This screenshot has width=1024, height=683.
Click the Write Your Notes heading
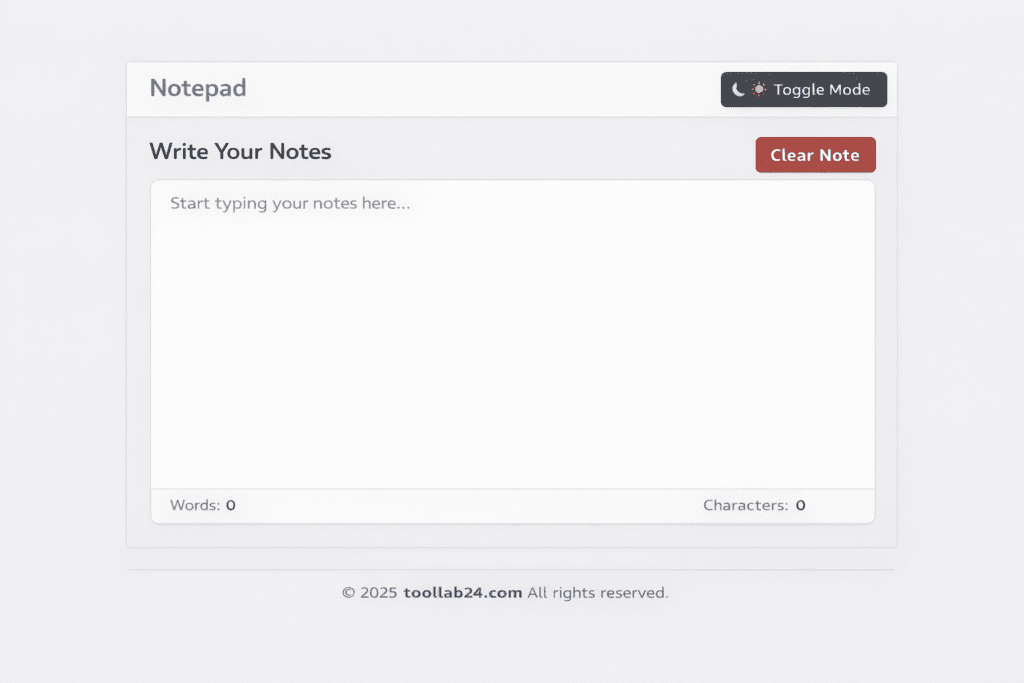240,152
